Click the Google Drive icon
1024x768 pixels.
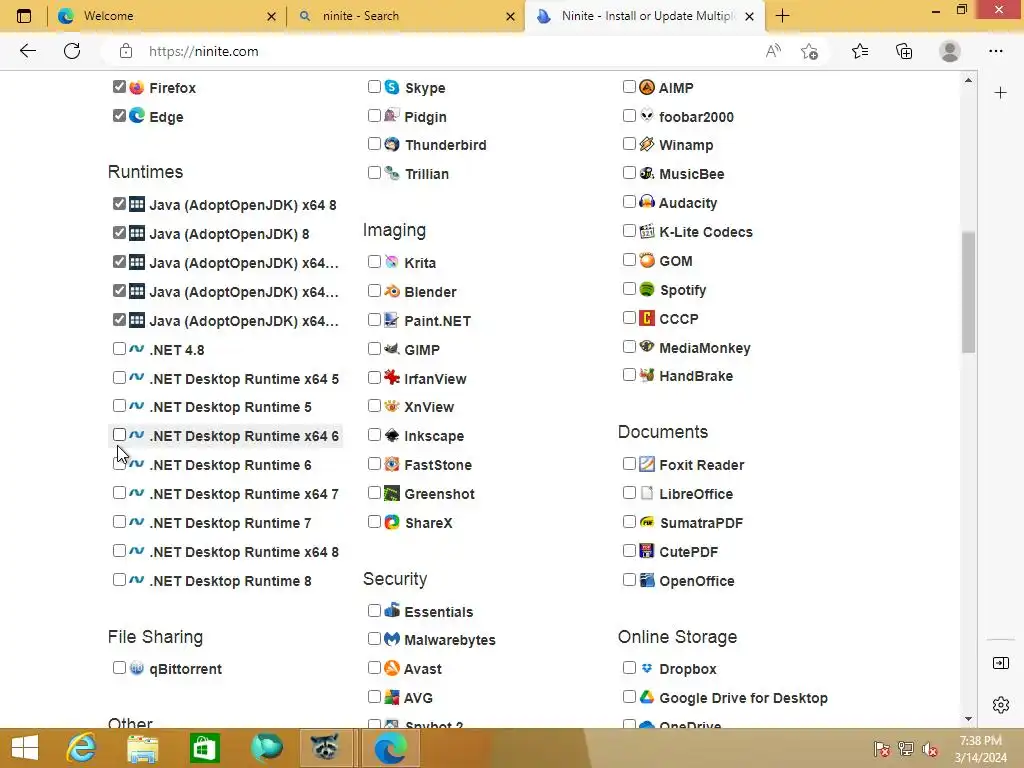[x=647, y=697]
